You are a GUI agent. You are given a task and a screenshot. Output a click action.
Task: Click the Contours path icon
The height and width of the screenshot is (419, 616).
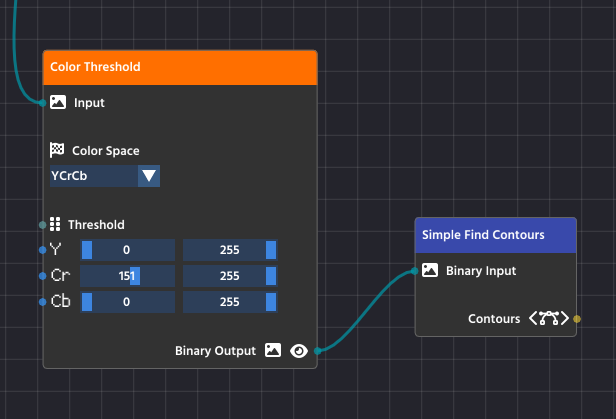coord(549,319)
